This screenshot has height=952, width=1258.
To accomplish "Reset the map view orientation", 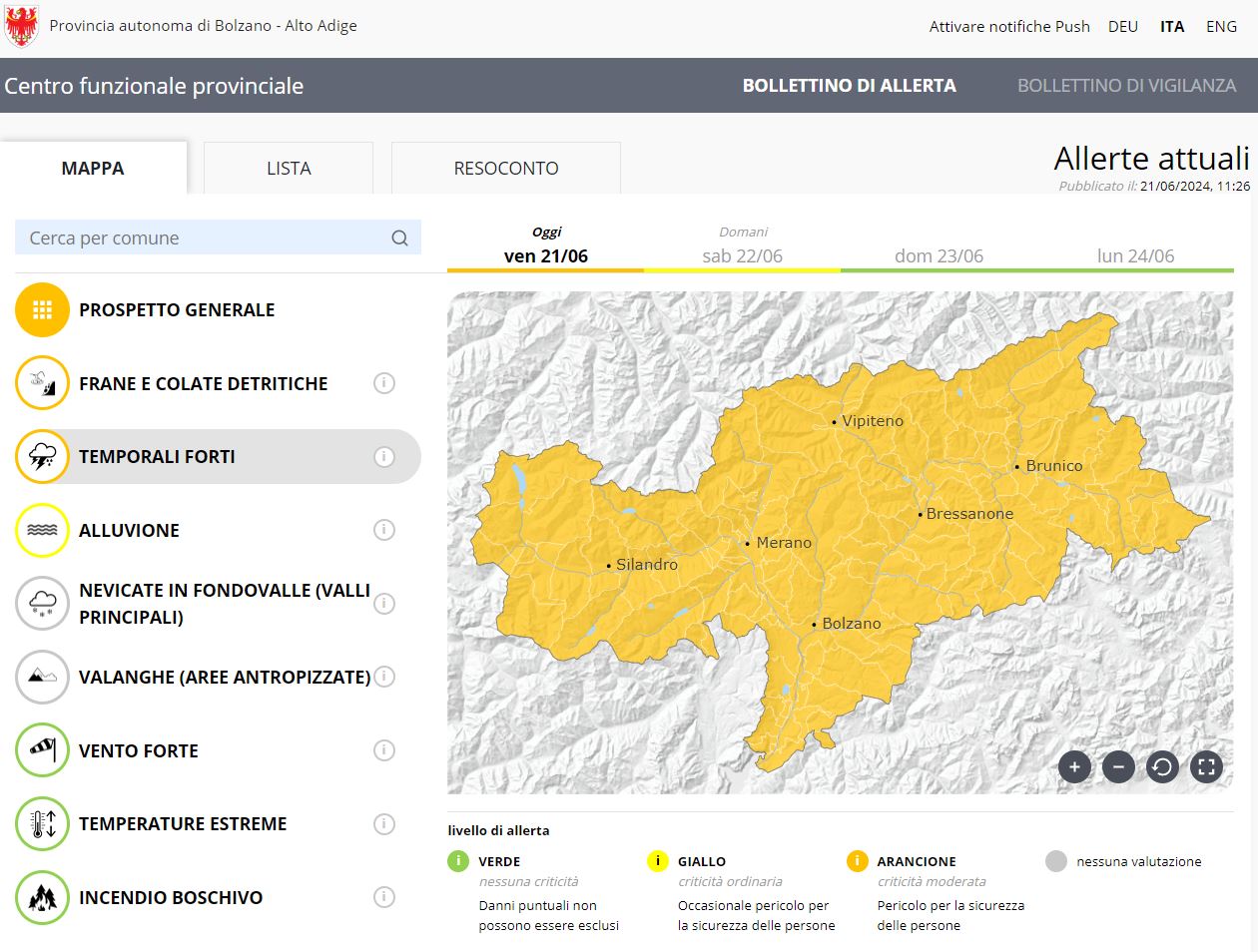I will (x=1162, y=766).
